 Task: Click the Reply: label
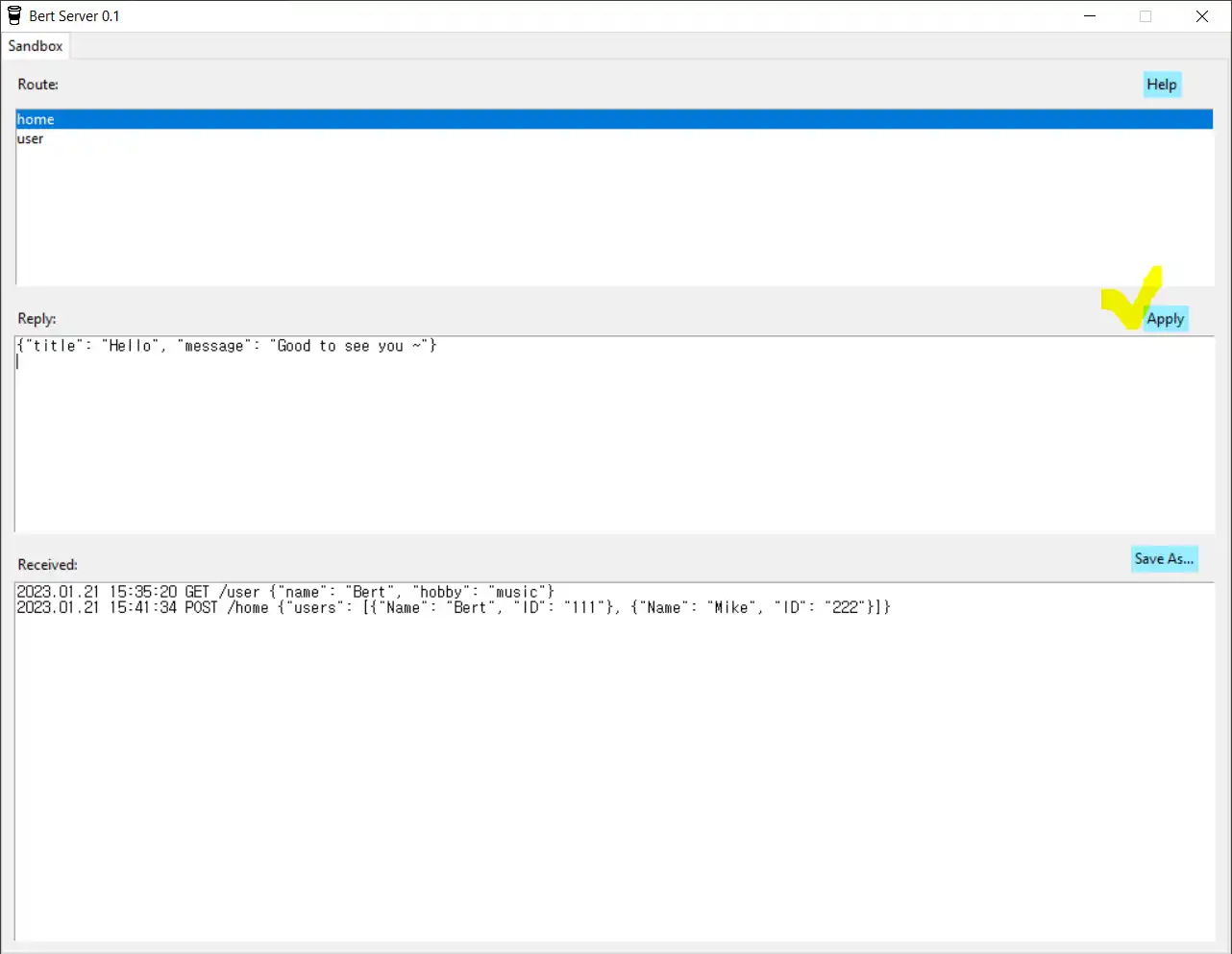click(37, 319)
